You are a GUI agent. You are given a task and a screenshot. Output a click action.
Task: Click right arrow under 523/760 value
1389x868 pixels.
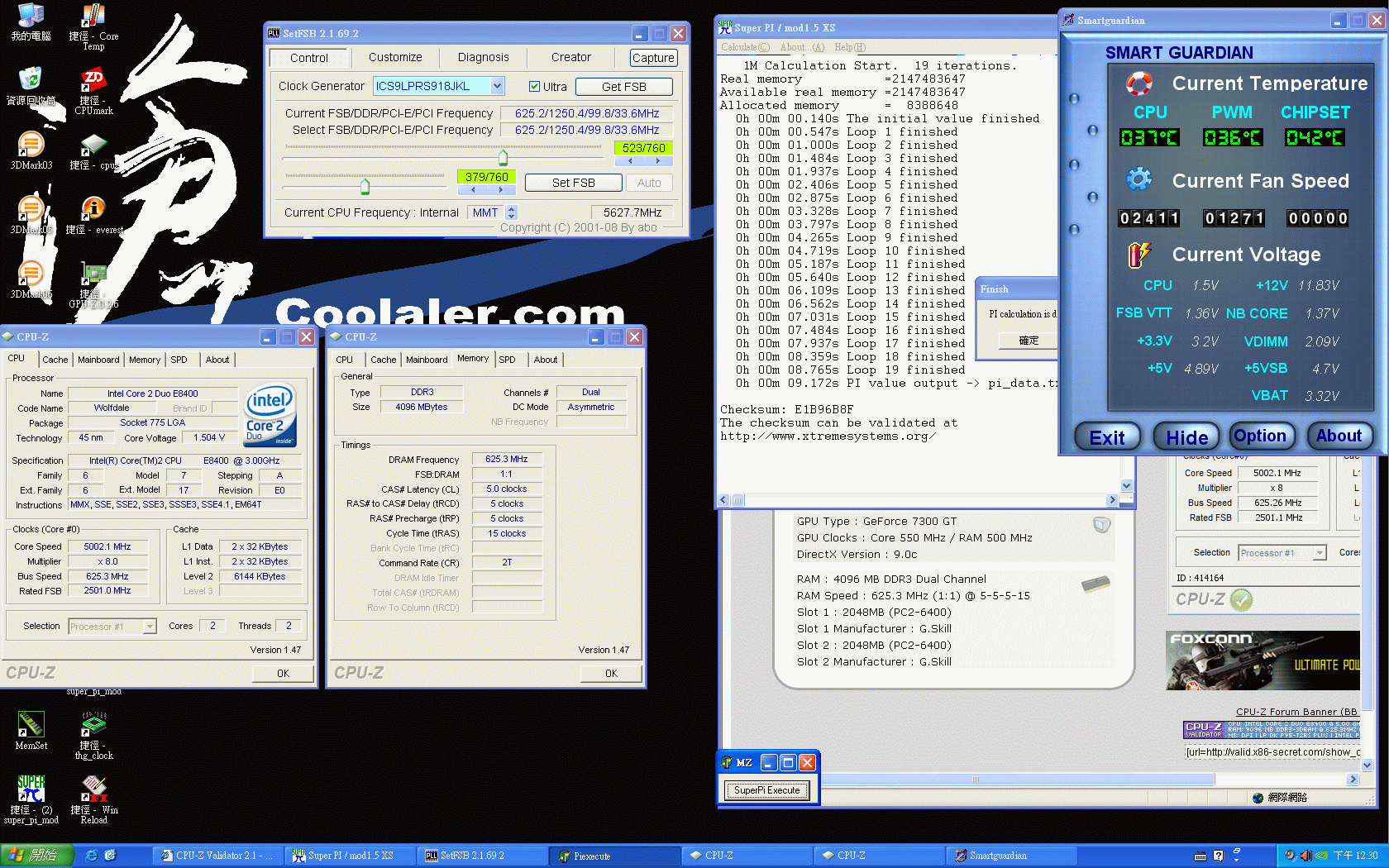coord(658,161)
